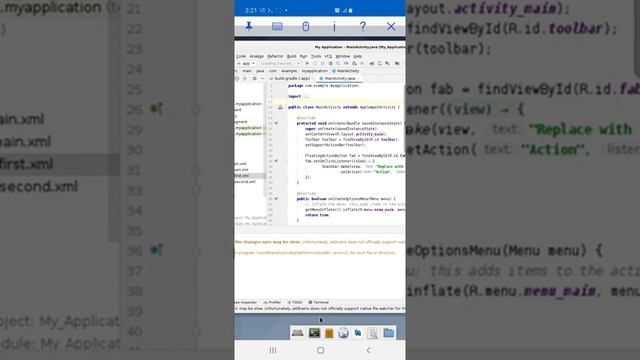The height and width of the screenshot is (360, 640).
Task: Select the second.xml file in tree
Action: point(245,182)
